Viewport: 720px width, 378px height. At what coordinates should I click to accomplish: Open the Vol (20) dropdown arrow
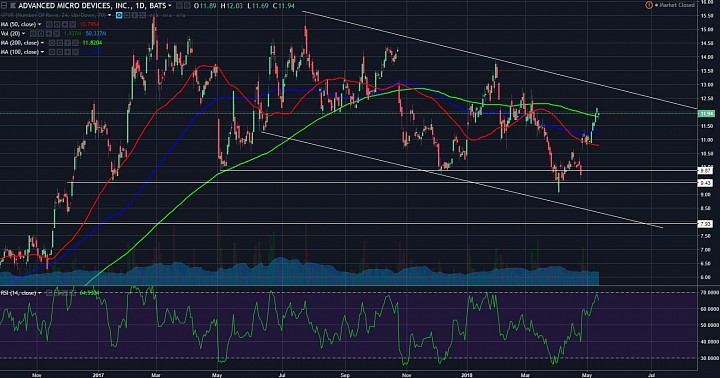tap(23, 34)
